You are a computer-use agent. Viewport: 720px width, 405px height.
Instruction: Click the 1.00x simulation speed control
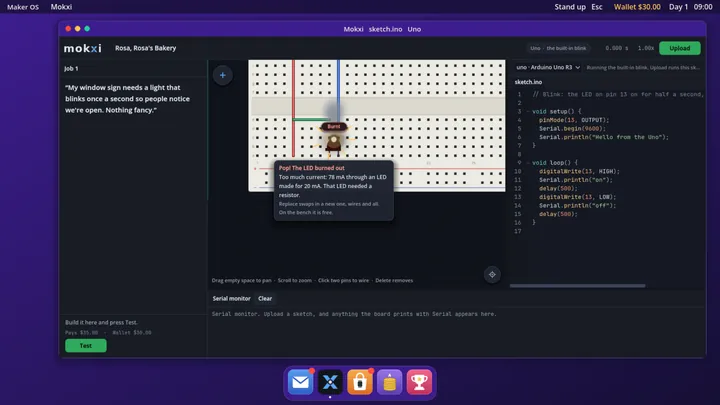[646, 48]
